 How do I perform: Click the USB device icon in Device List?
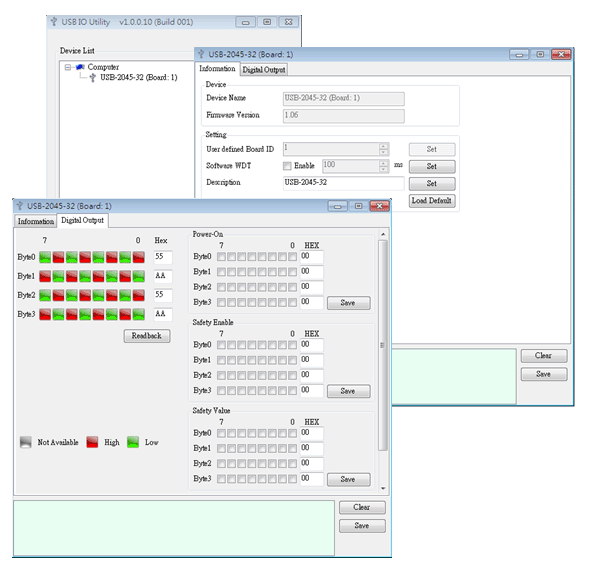click(93, 78)
